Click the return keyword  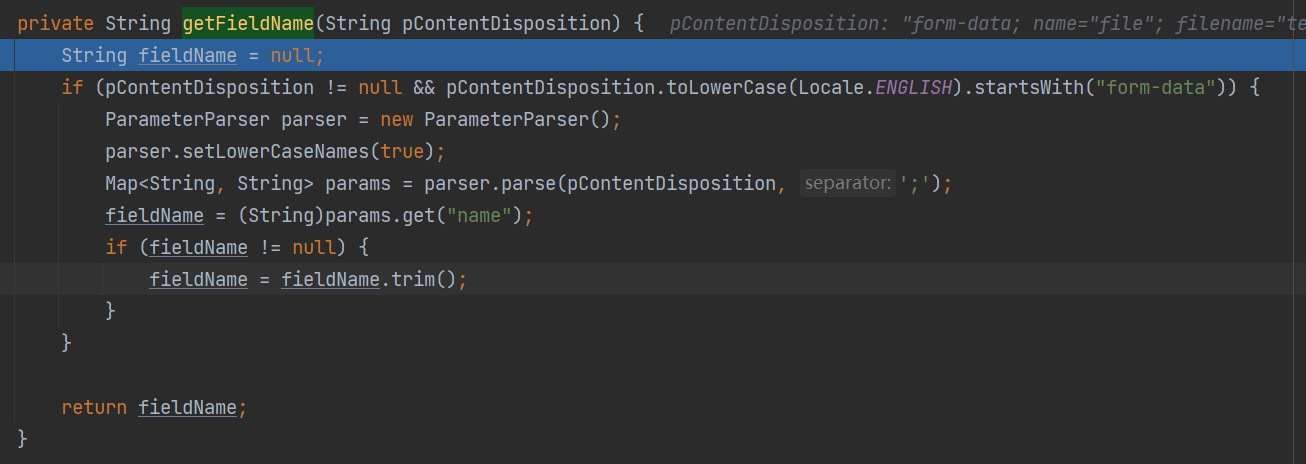point(94,407)
